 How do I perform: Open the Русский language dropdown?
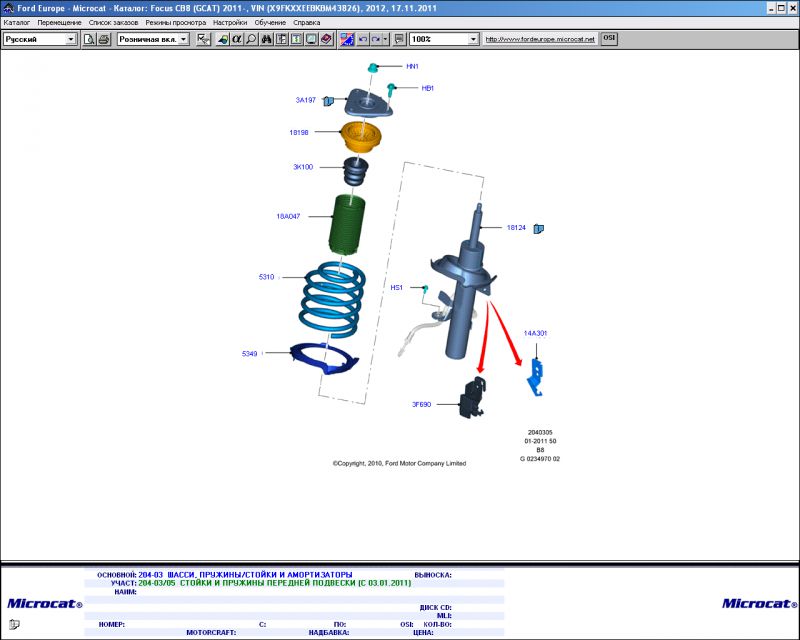pos(71,39)
